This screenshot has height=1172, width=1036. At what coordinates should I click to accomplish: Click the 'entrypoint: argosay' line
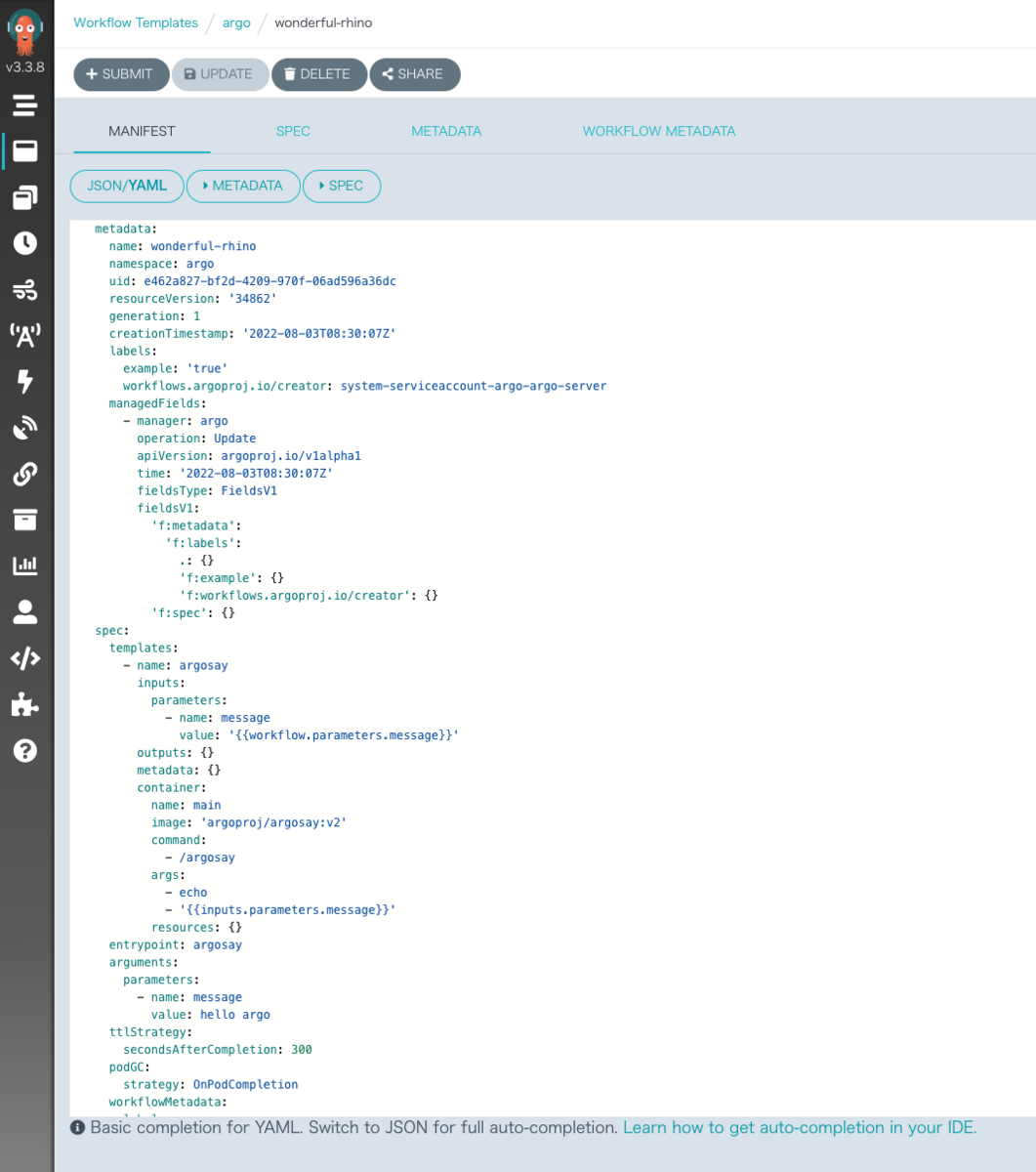coord(176,945)
